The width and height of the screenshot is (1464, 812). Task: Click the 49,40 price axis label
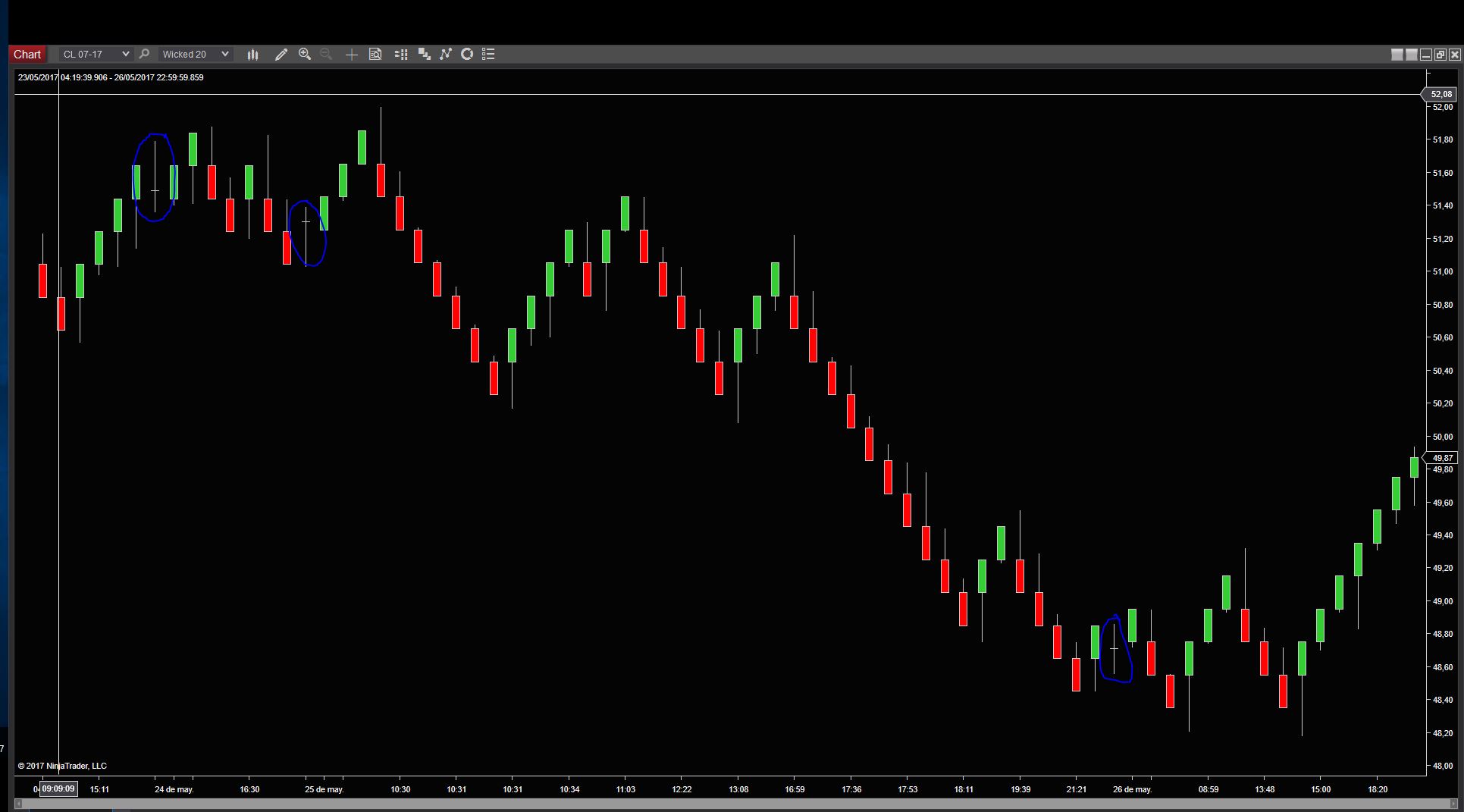1442,535
